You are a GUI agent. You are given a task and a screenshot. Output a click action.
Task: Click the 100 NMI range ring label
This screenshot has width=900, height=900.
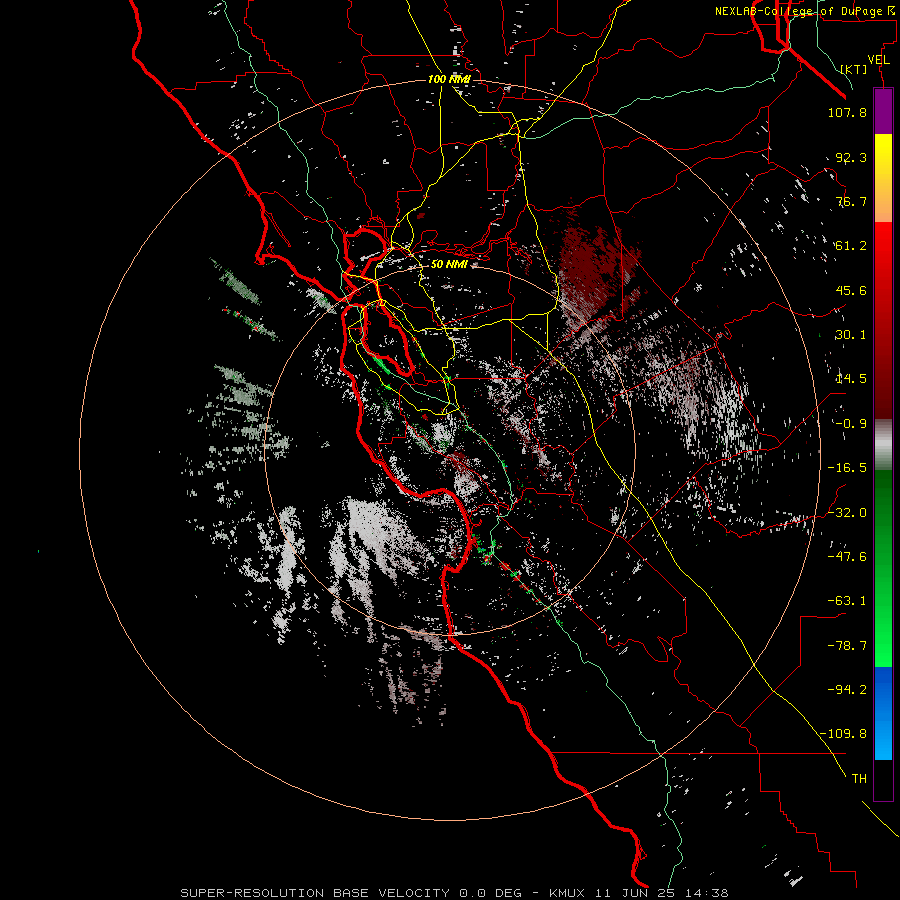point(449,79)
